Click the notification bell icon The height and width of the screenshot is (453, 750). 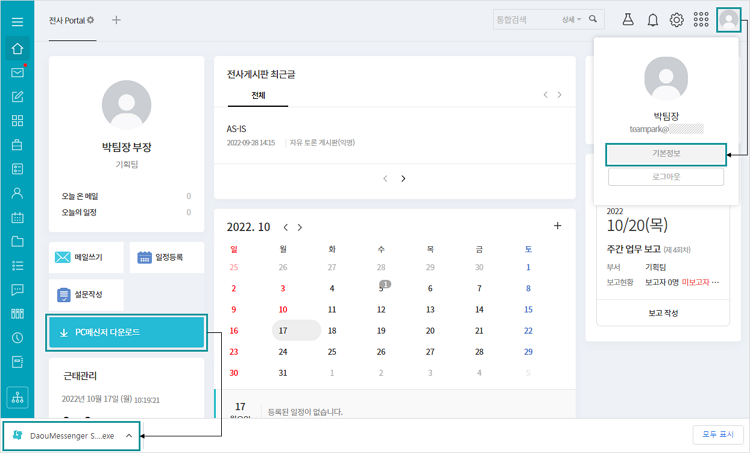[652, 20]
